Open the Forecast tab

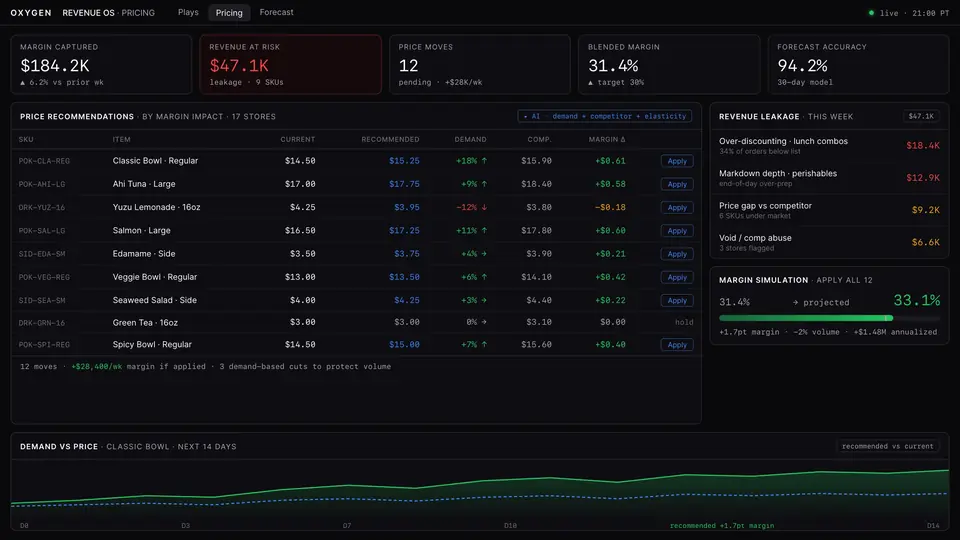pos(276,12)
